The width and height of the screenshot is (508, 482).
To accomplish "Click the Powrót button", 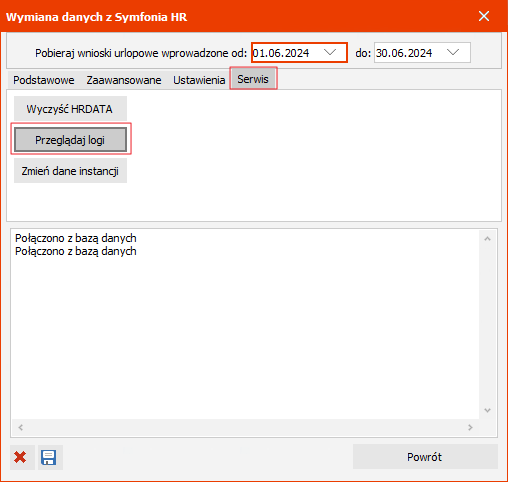I will (x=425, y=457).
